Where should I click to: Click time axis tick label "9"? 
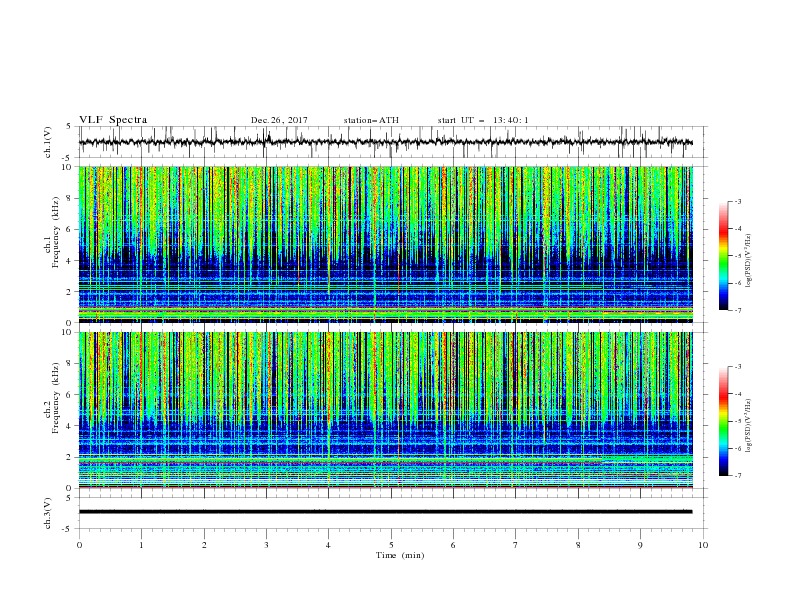640,545
